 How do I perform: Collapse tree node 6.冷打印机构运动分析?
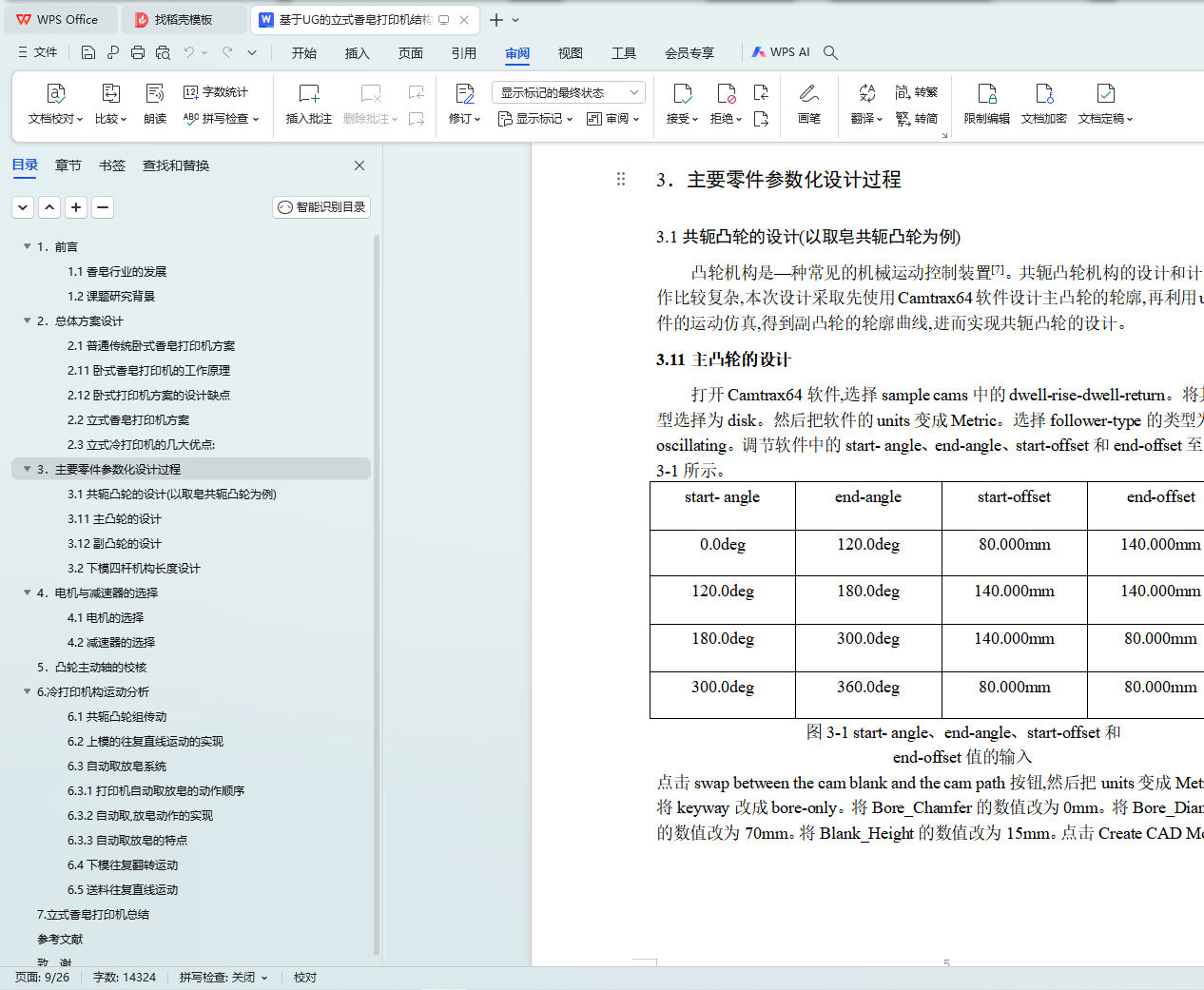tap(27, 691)
